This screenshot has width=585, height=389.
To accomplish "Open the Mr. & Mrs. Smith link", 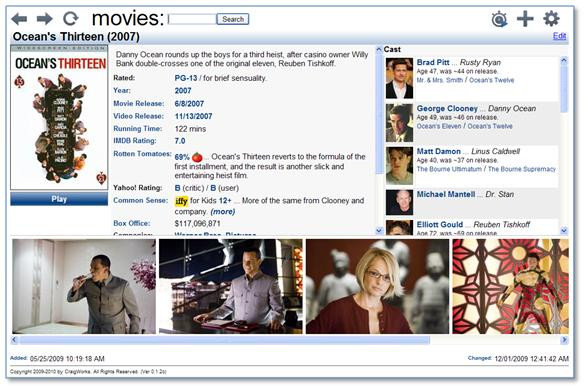I will point(439,80).
